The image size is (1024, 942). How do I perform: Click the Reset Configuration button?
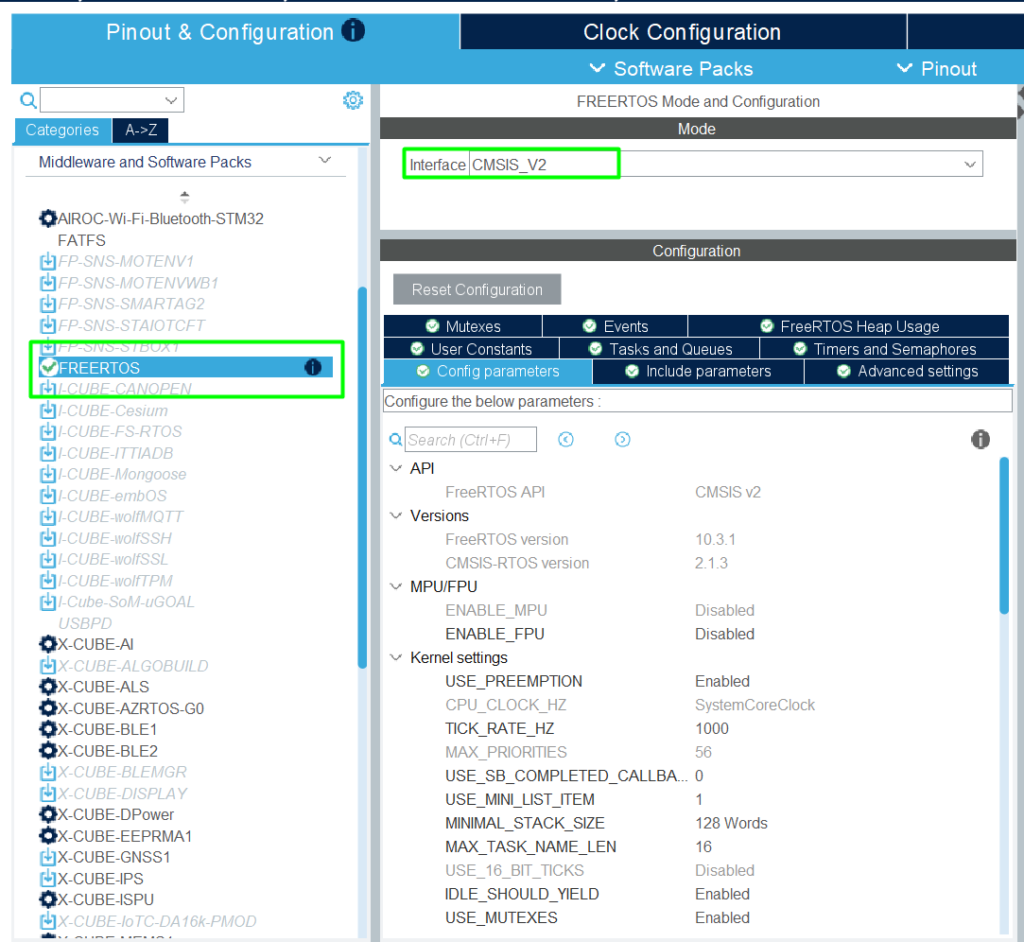tap(477, 290)
